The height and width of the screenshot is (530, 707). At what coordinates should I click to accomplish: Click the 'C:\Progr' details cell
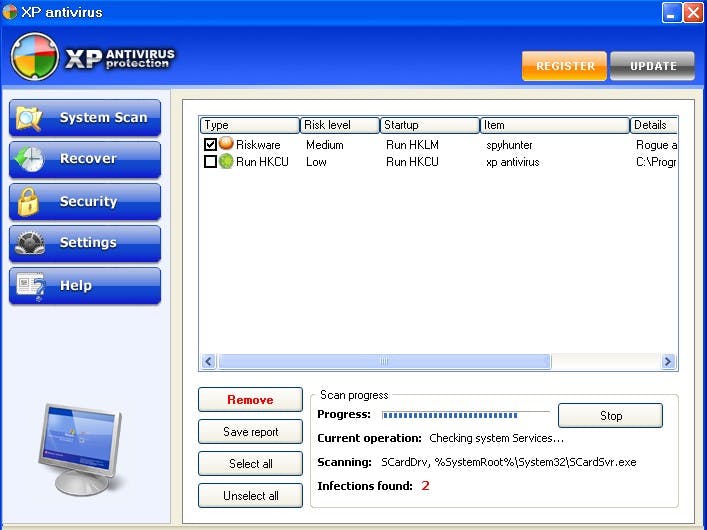656,162
